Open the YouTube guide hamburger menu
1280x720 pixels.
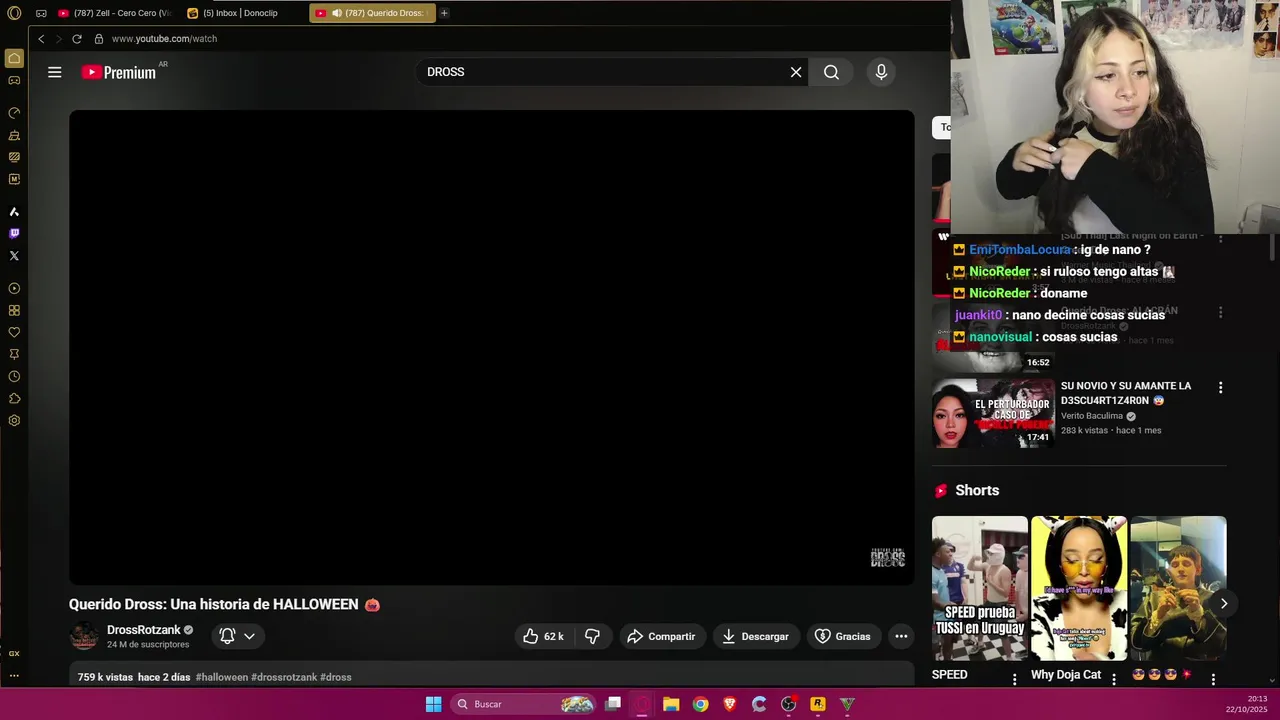tap(55, 72)
